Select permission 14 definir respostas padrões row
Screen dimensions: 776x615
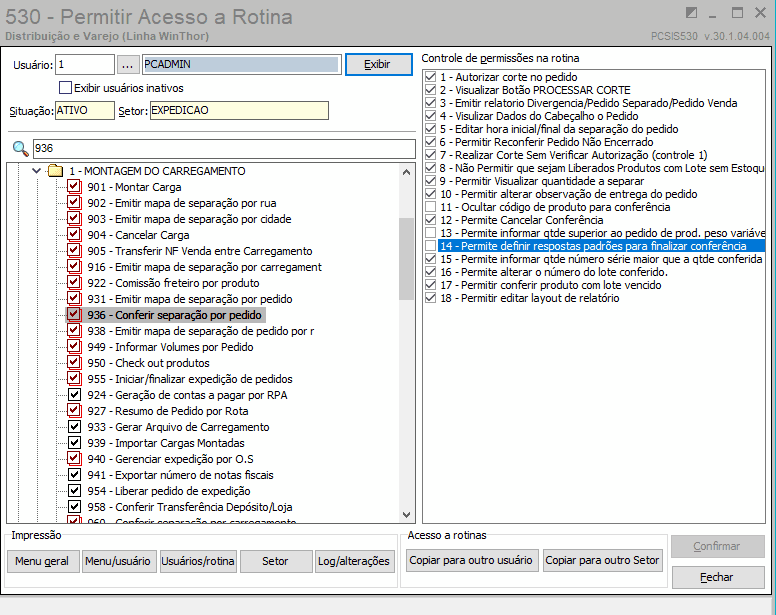click(x=601, y=246)
